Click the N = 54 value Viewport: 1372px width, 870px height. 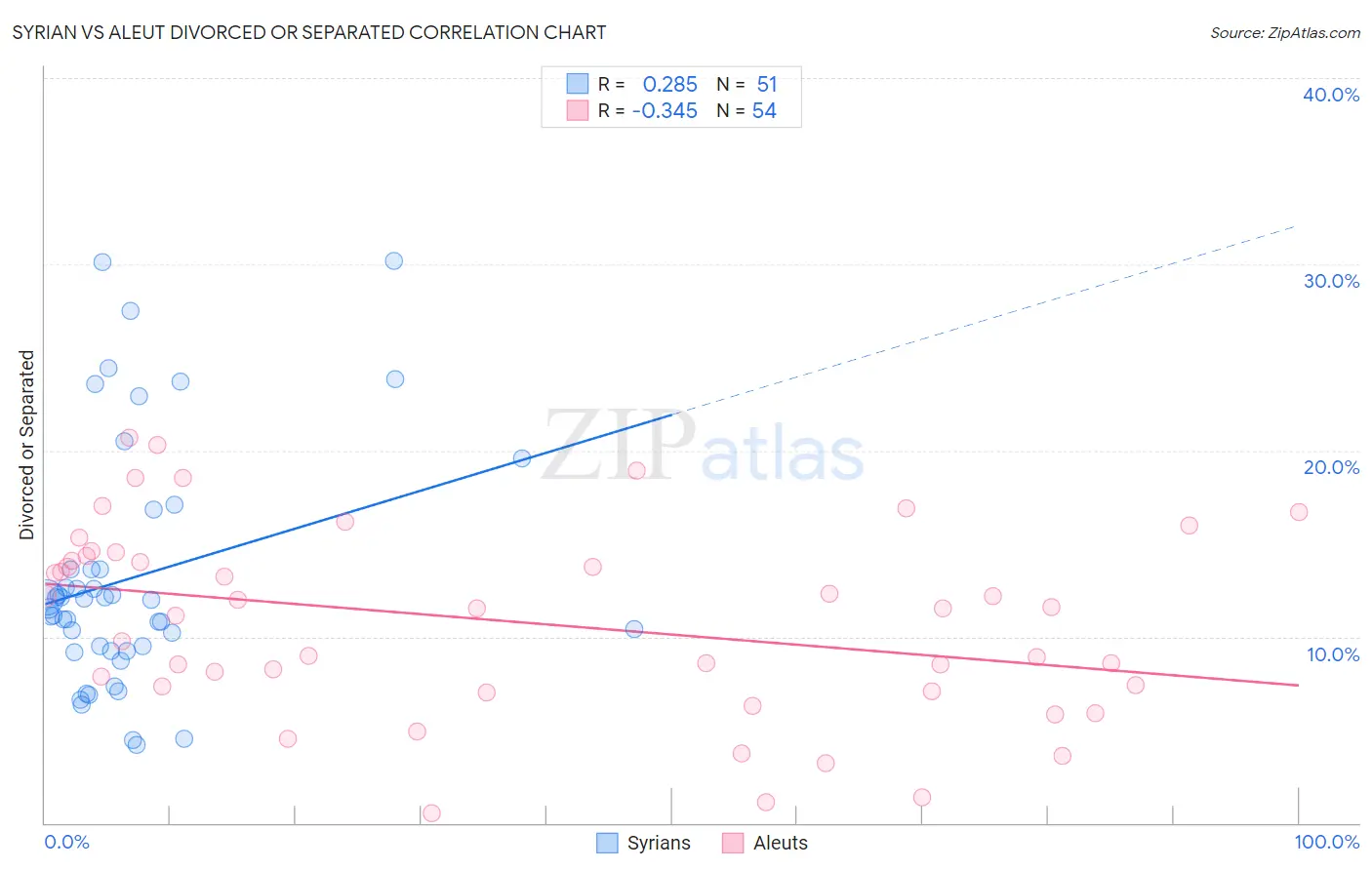(747, 110)
